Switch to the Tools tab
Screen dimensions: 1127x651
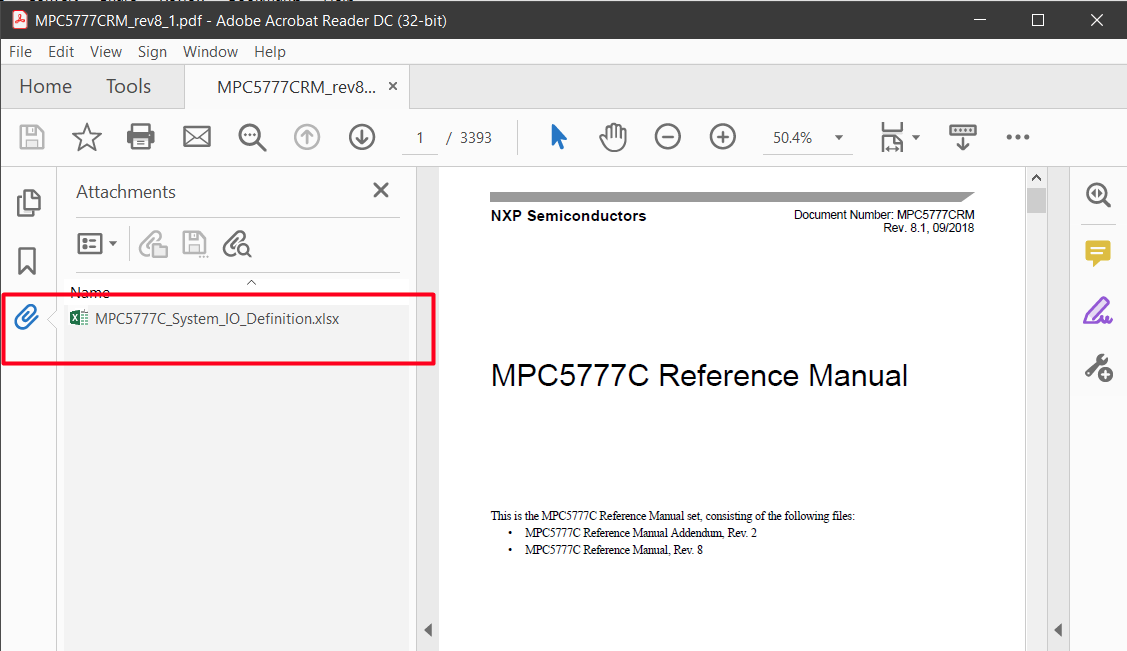[128, 86]
